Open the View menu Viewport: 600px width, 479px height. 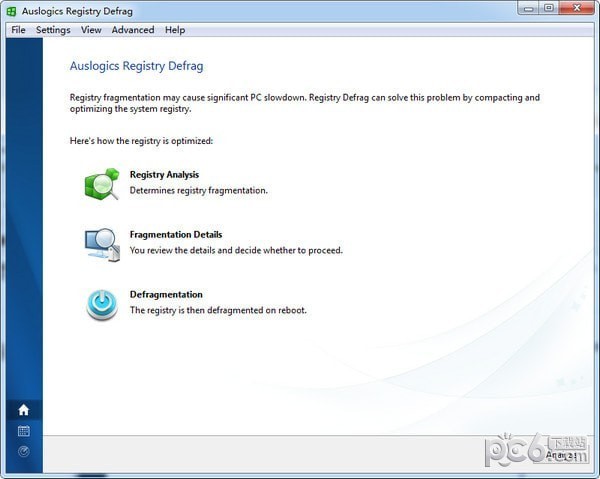click(x=91, y=30)
